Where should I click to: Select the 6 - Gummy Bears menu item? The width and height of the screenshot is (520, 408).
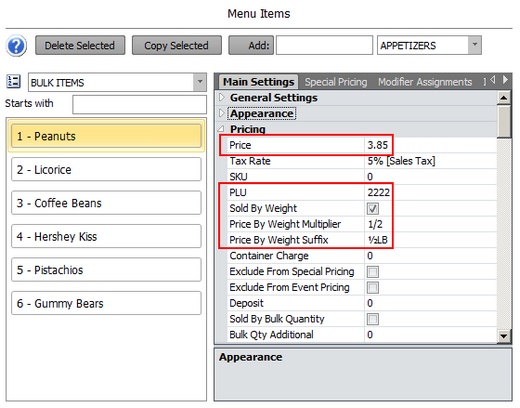click(106, 303)
